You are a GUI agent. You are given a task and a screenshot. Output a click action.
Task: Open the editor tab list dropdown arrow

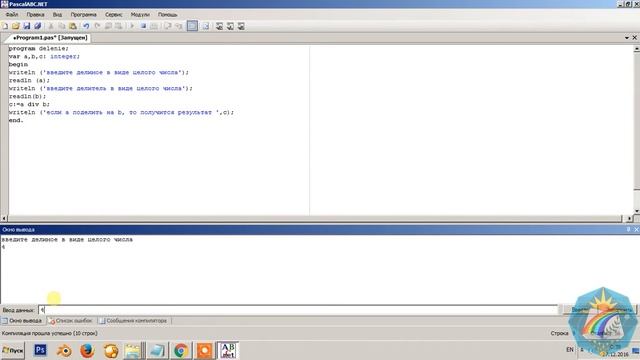click(x=627, y=38)
